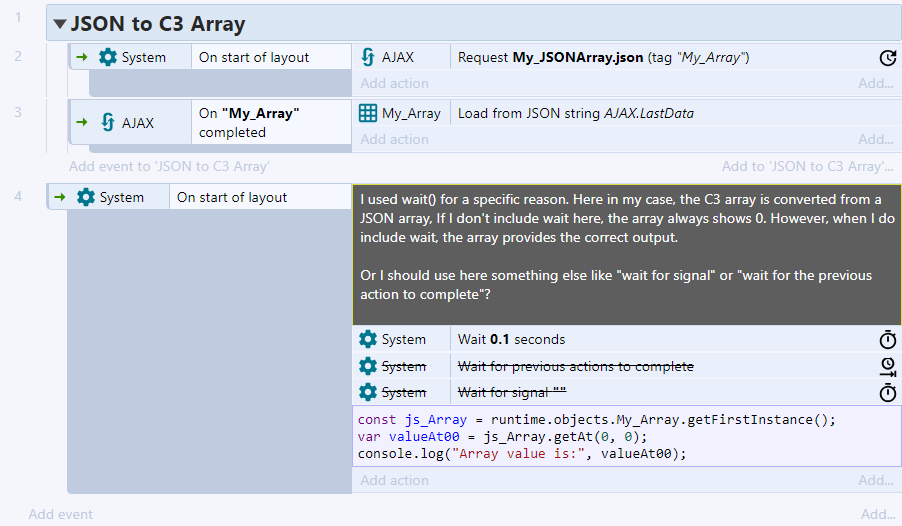Open the Add... menu at bottom right

pos(877,514)
